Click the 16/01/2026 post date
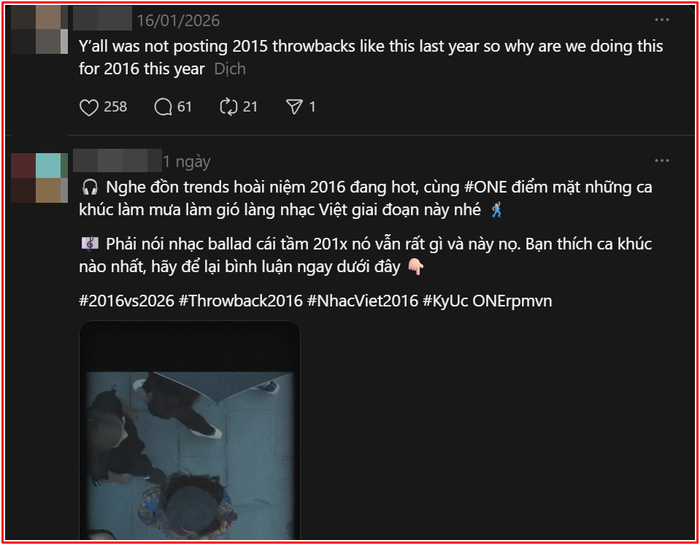This screenshot has width=700, height=545. [178, 20]
